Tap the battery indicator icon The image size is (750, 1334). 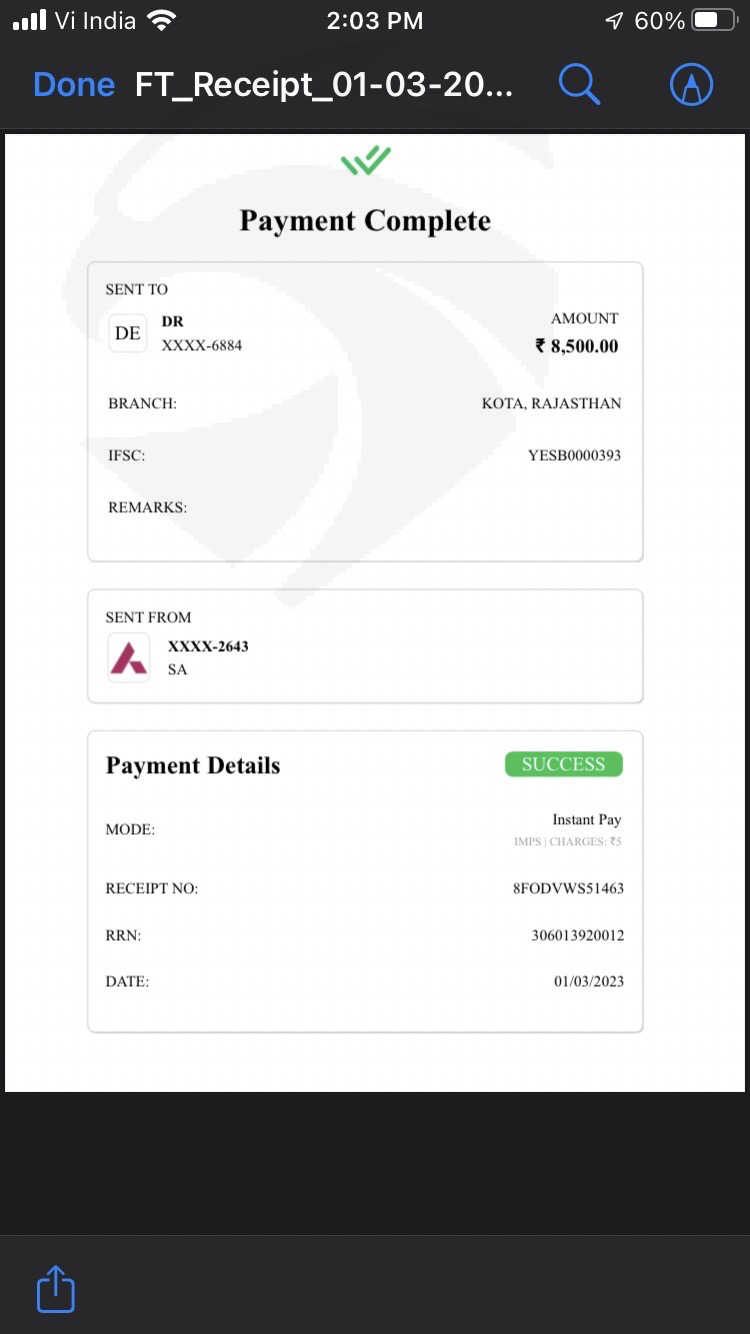click(x=714, y=20)
